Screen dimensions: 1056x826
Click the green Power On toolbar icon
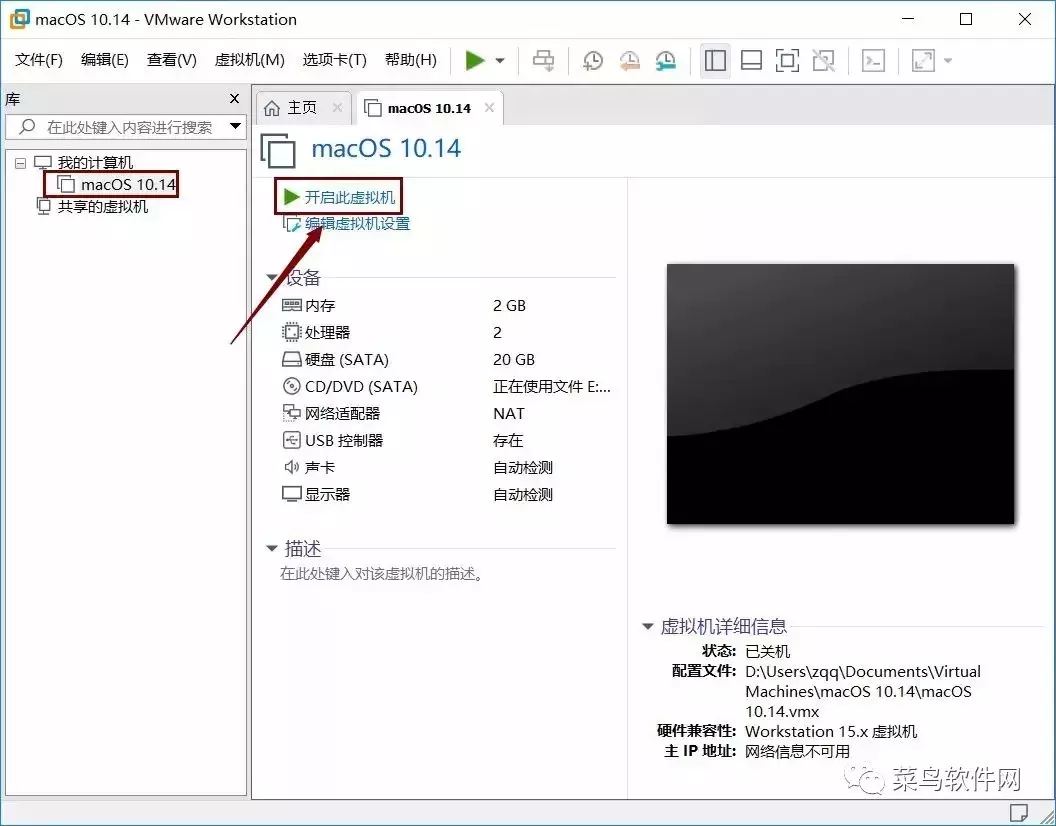476,60
